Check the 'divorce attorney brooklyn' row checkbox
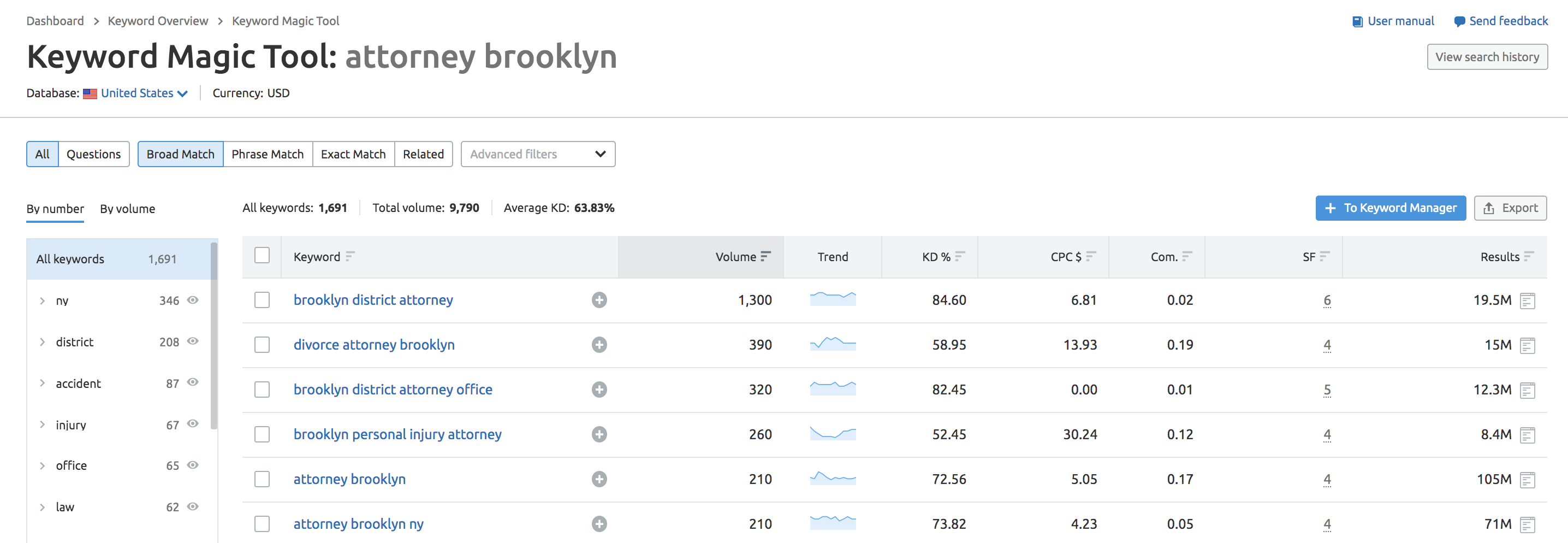 [x=262, y=345]
